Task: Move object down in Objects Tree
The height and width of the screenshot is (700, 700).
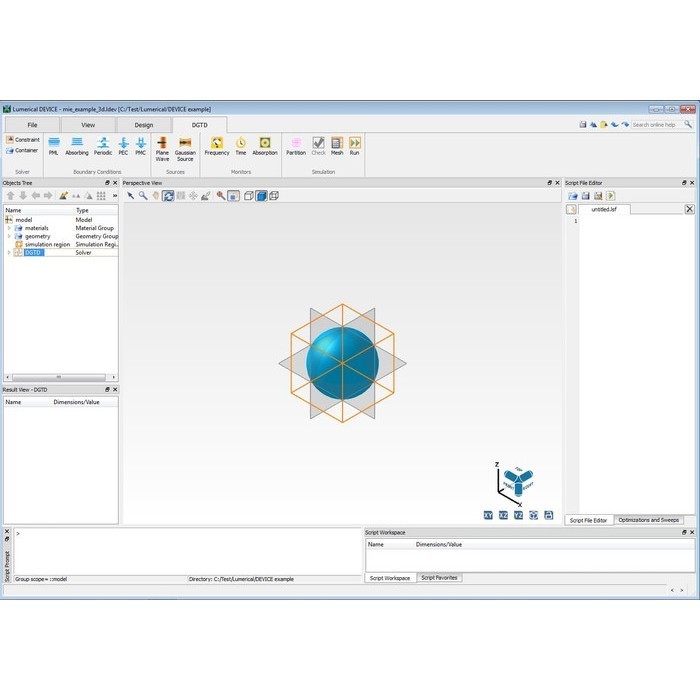Action: pos(23,196)
